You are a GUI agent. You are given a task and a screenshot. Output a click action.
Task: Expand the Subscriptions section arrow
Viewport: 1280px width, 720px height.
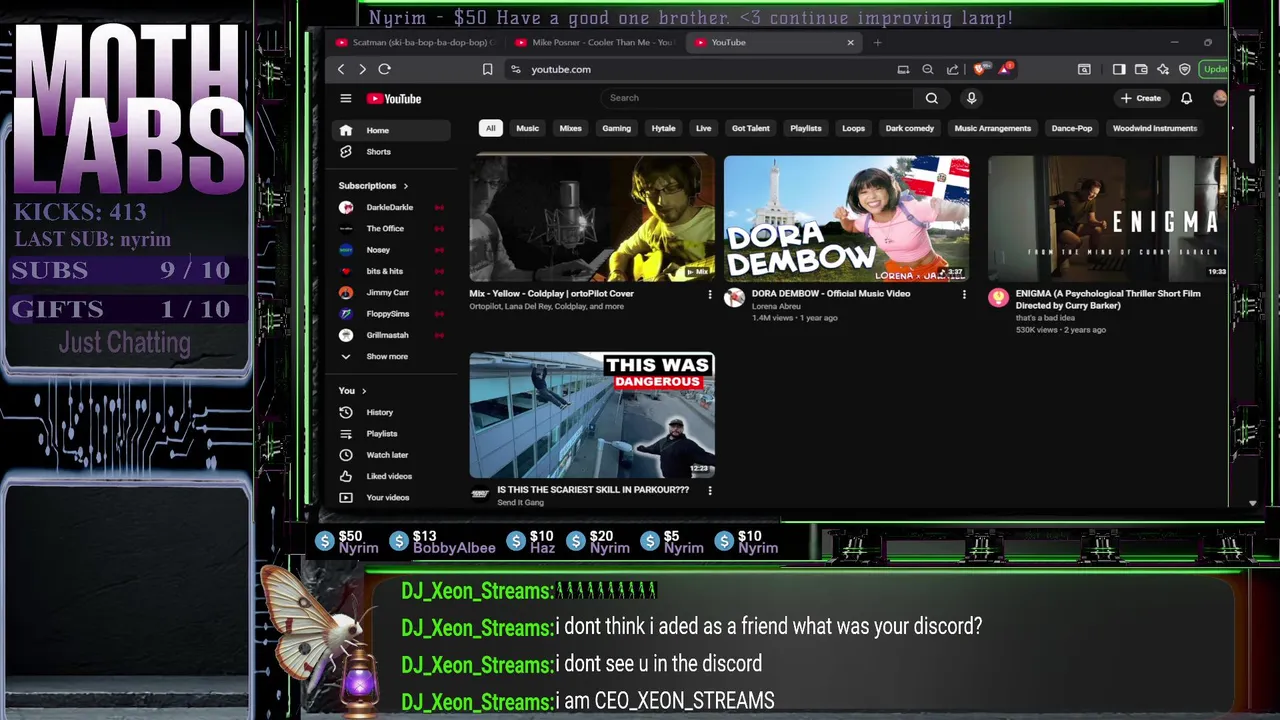tap(405, 186)
